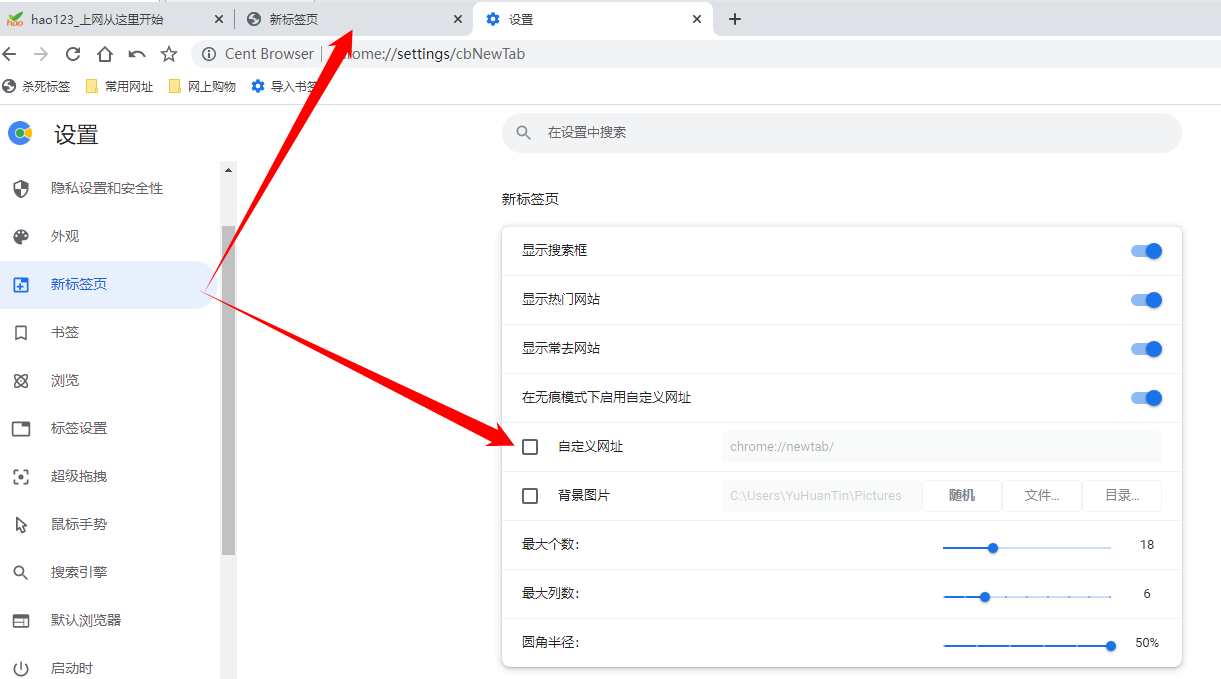Open Privacy and Security shield icon

click(x=21, y=188)
